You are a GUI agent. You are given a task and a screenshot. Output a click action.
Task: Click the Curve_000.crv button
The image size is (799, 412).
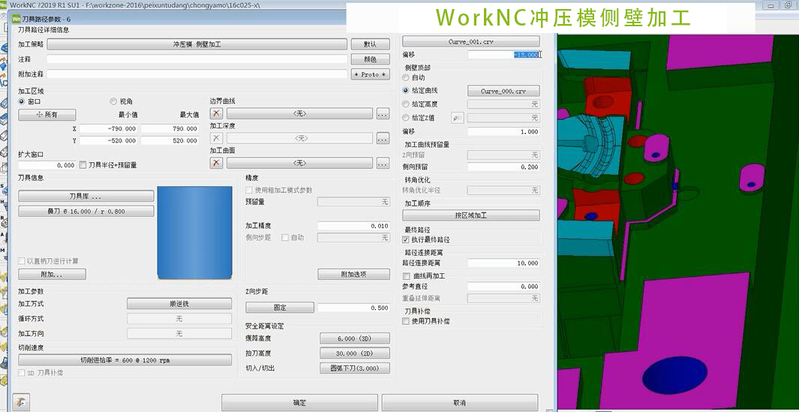pyautogui.click(x=503, y=91)
